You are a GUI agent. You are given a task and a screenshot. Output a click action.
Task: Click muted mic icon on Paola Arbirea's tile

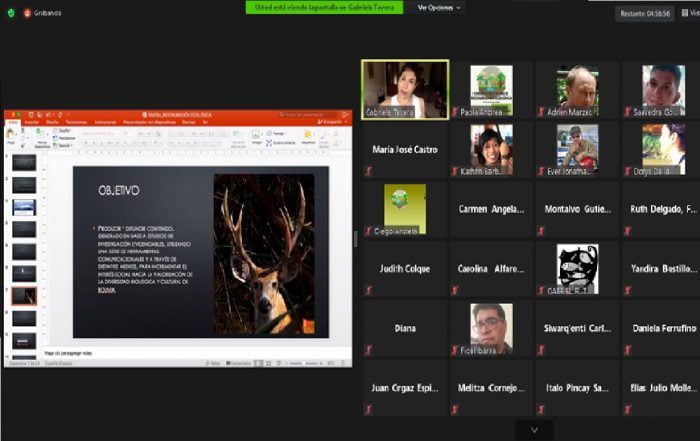(x=455, y=113)
